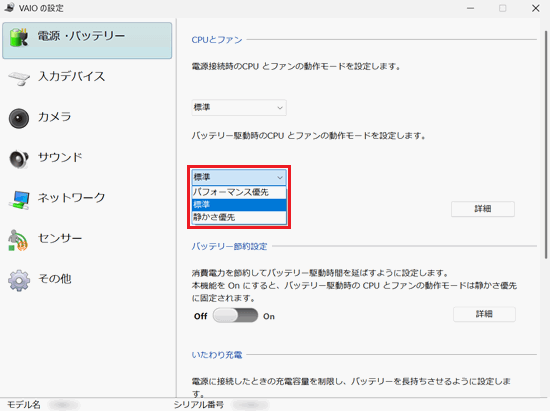Choose パフォーマンス優先 from the list
550x411 pixels.
coord(239,192)
